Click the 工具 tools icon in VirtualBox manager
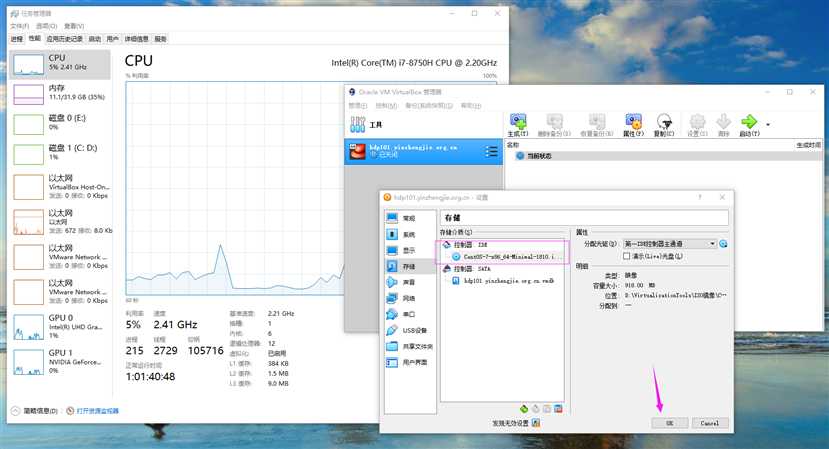829x449 pixels. 358,125
